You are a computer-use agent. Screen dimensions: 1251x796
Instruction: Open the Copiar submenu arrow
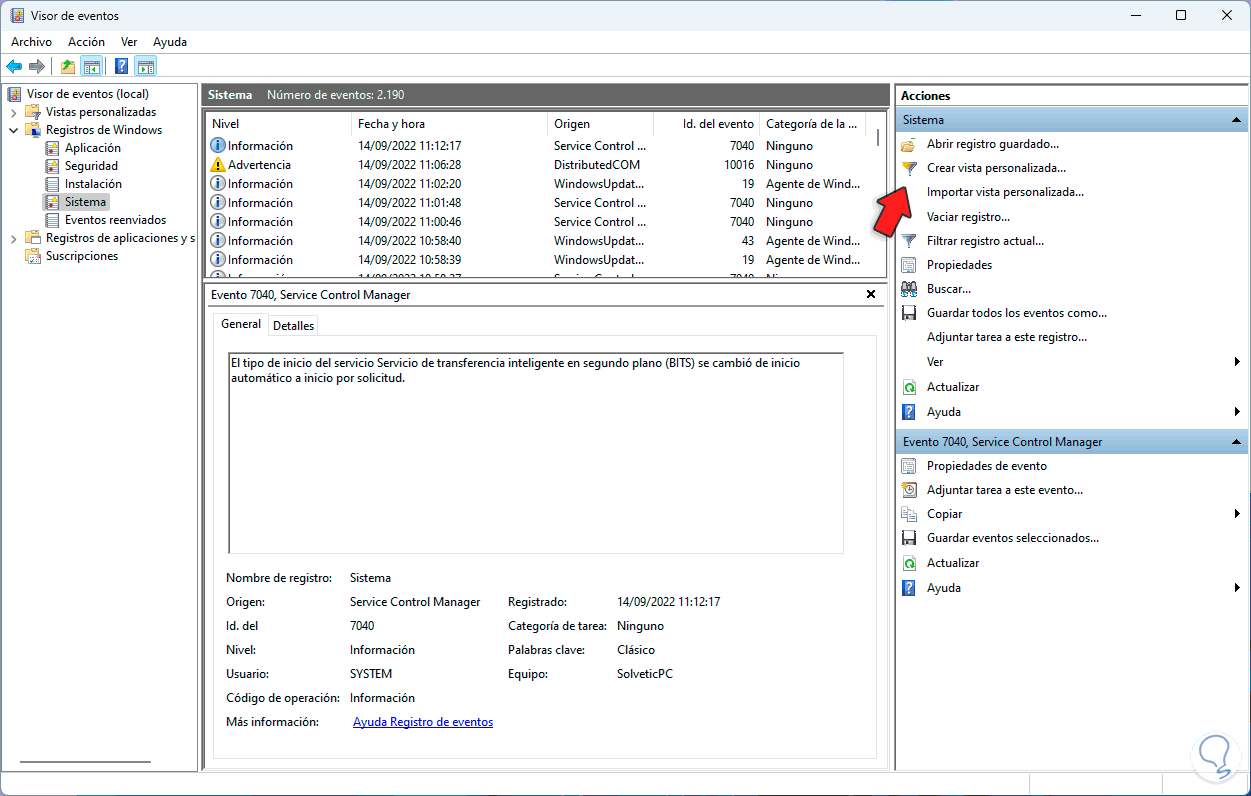1237,514
